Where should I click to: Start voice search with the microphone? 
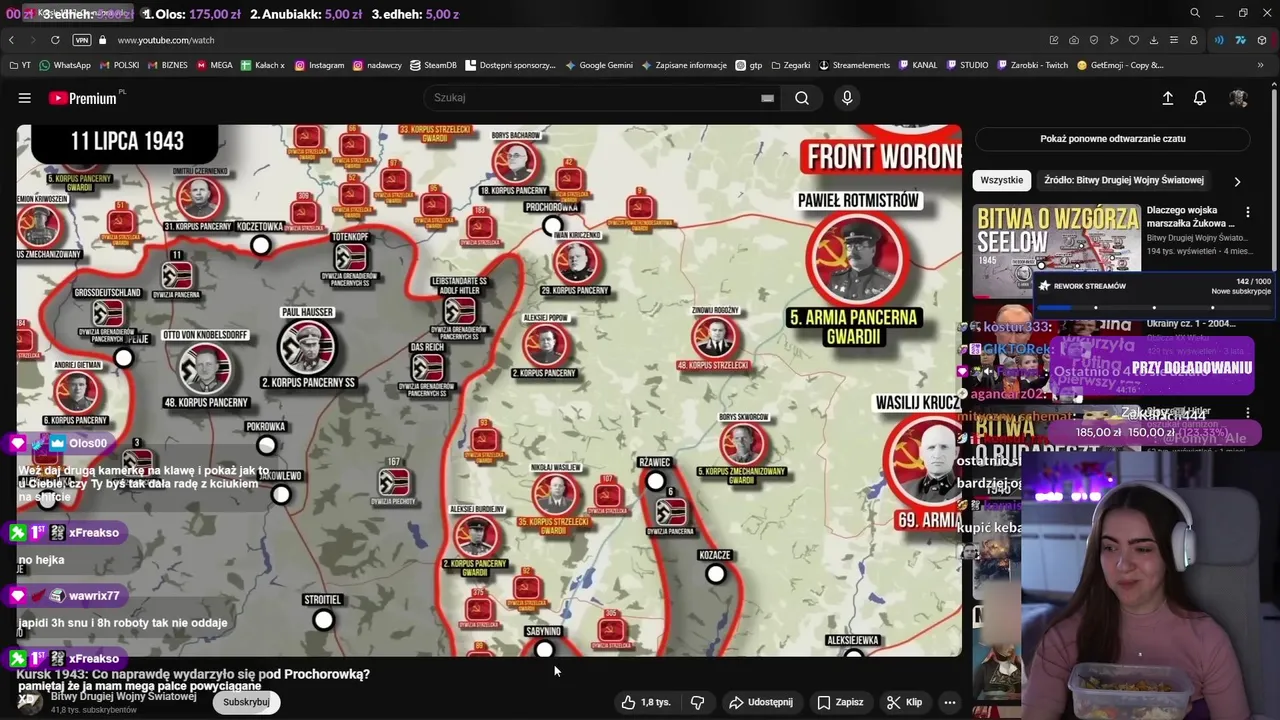pos(847,98)
